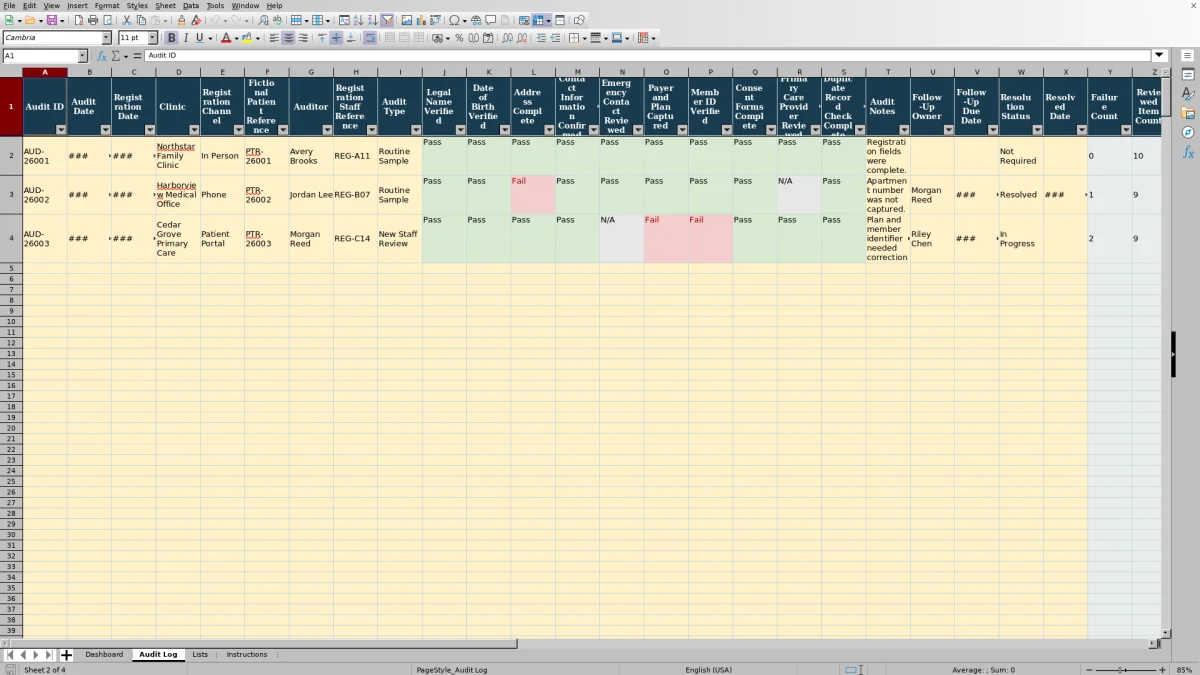The image size is (1200, 675).
Task: Switch to the Instructions sheet tab
Action: (x=247, y=655)
